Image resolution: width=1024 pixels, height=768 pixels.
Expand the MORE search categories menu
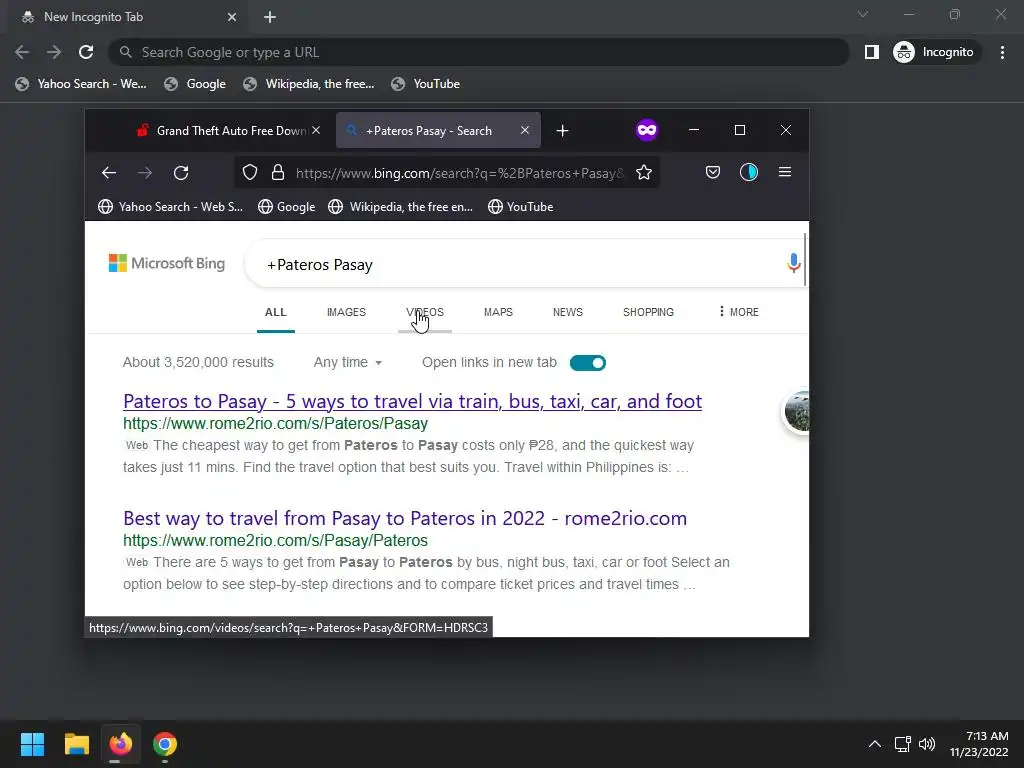(x=739, y=312)
